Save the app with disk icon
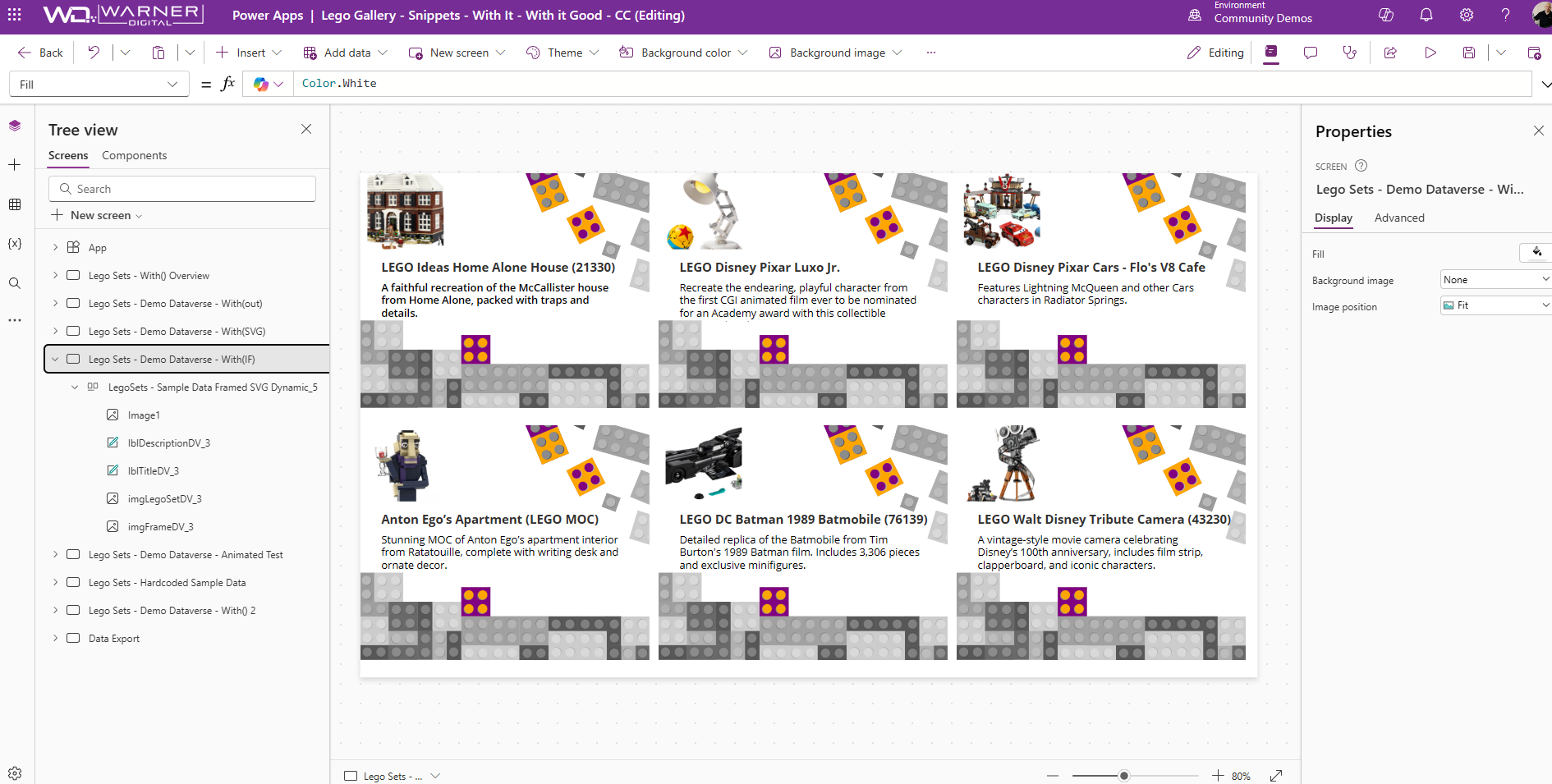The width and height of the screenshot is (1552, 784). point(1469,53)
